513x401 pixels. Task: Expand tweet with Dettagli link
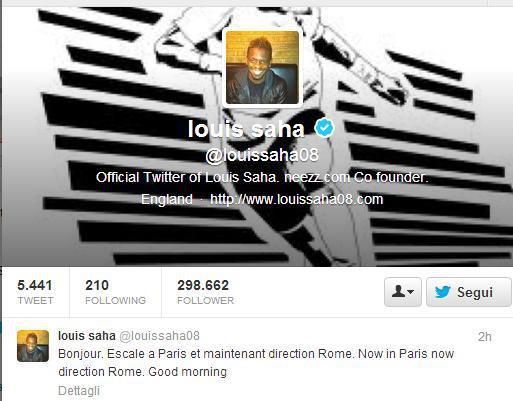(x=79, y=391)
